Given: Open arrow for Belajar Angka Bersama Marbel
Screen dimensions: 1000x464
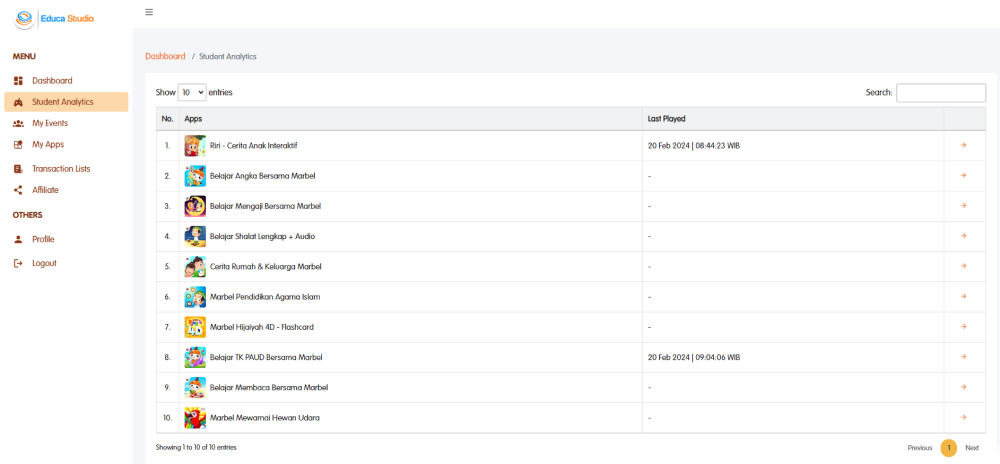Looking at the screenshot, I should (x=963, y=175).
